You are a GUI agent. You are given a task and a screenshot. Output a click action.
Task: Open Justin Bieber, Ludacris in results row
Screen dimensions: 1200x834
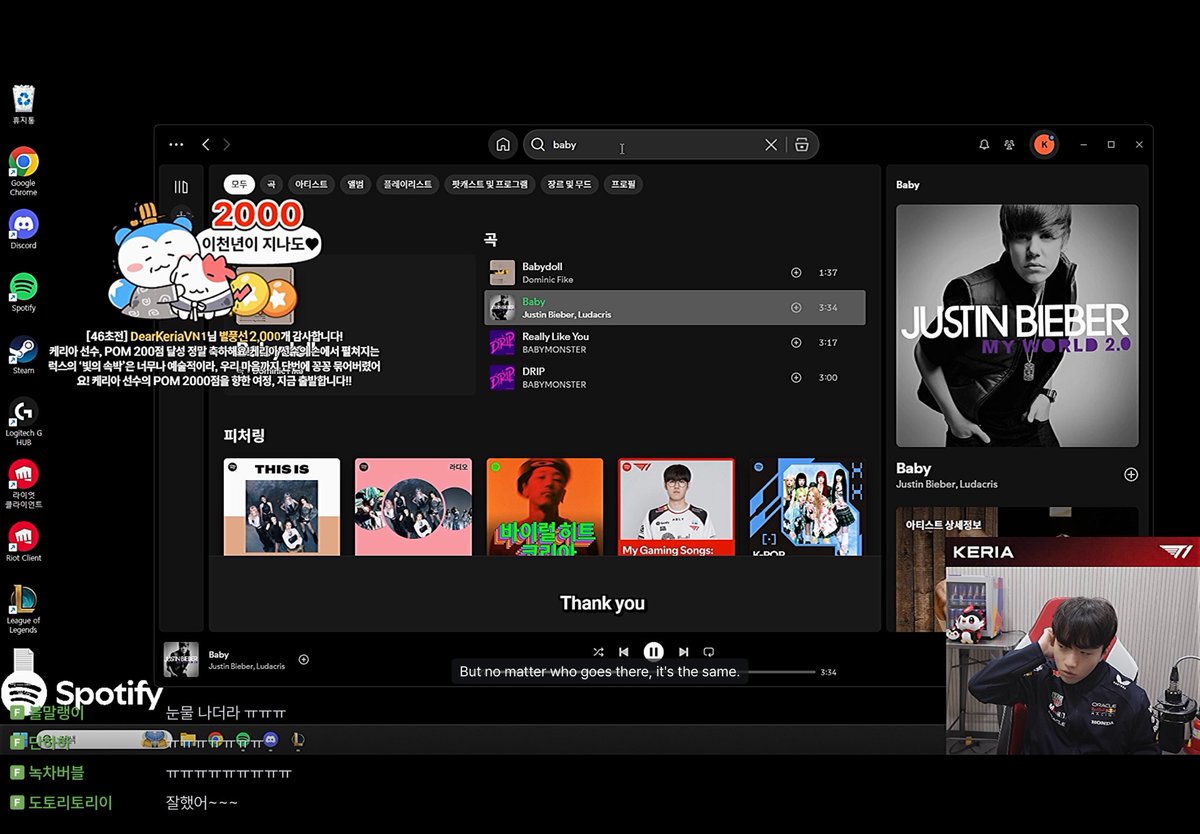click(566, 315)
